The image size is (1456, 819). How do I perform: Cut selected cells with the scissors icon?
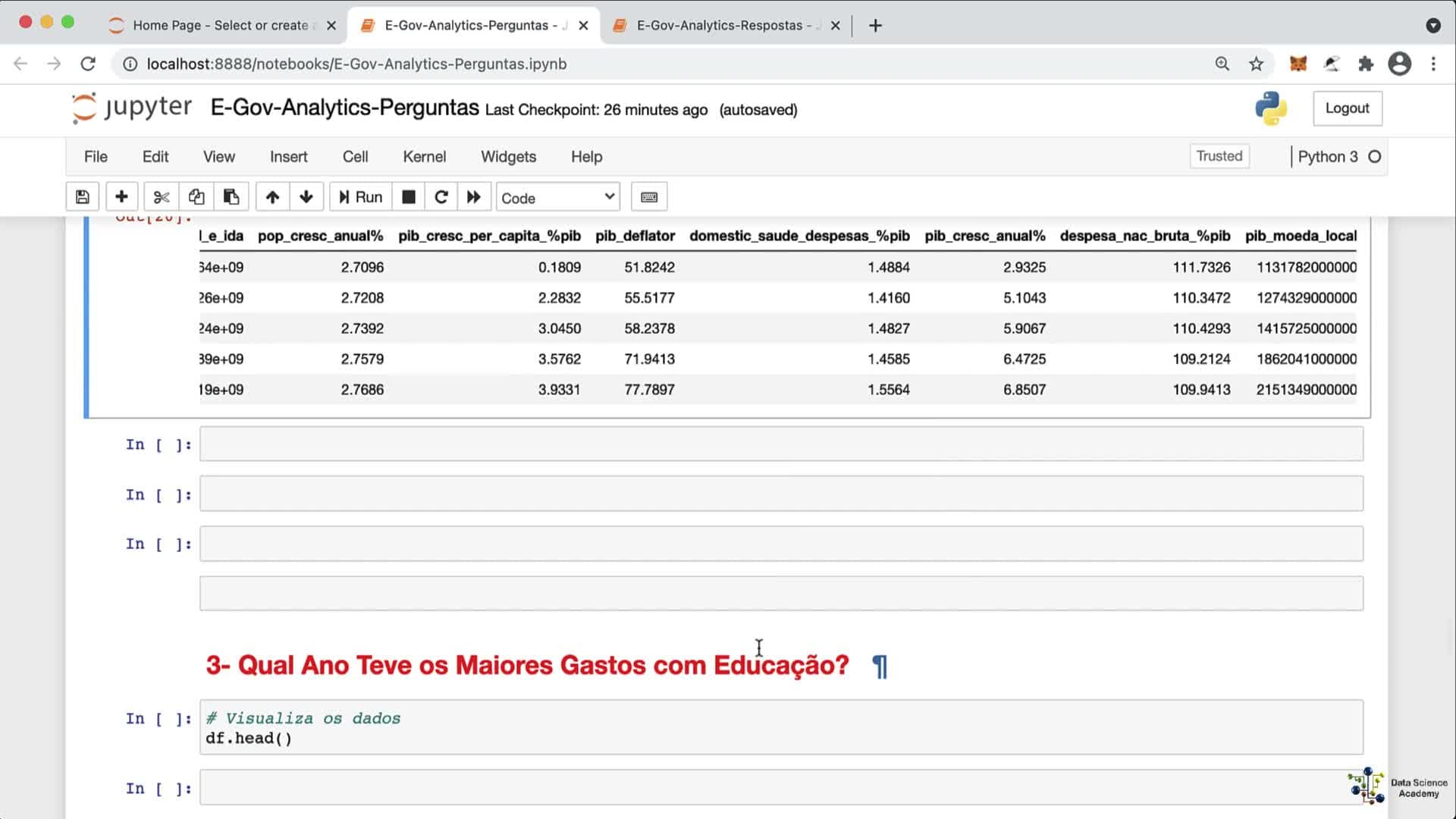coord(161,197)
